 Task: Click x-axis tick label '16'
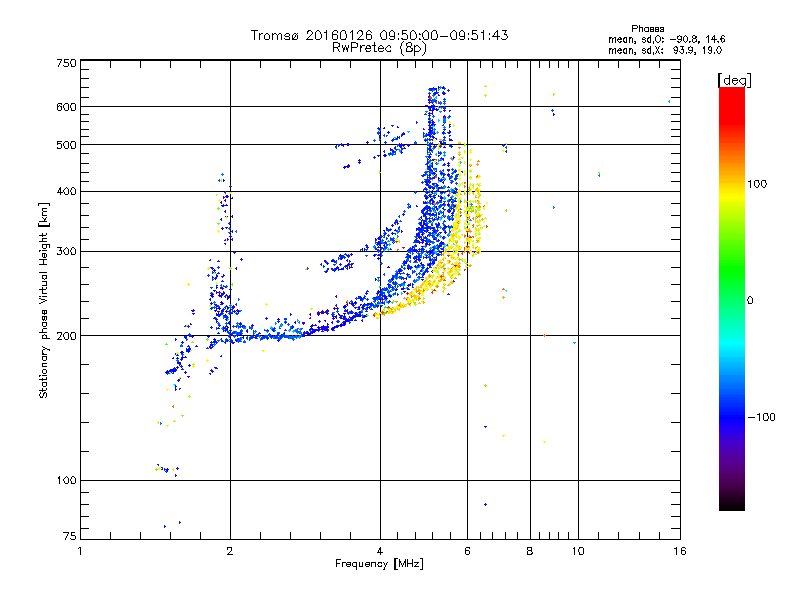click(680, 551)
